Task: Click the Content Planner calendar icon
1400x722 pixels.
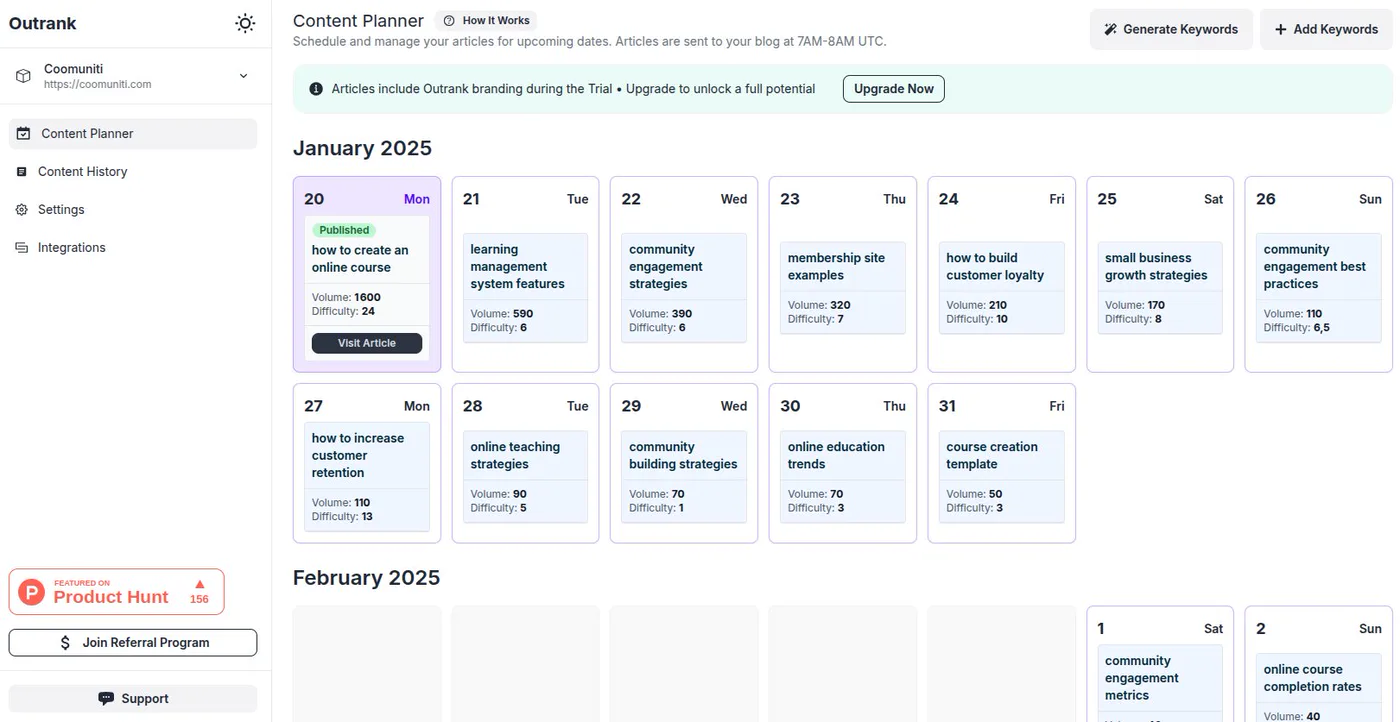Action: click(23, 133)
